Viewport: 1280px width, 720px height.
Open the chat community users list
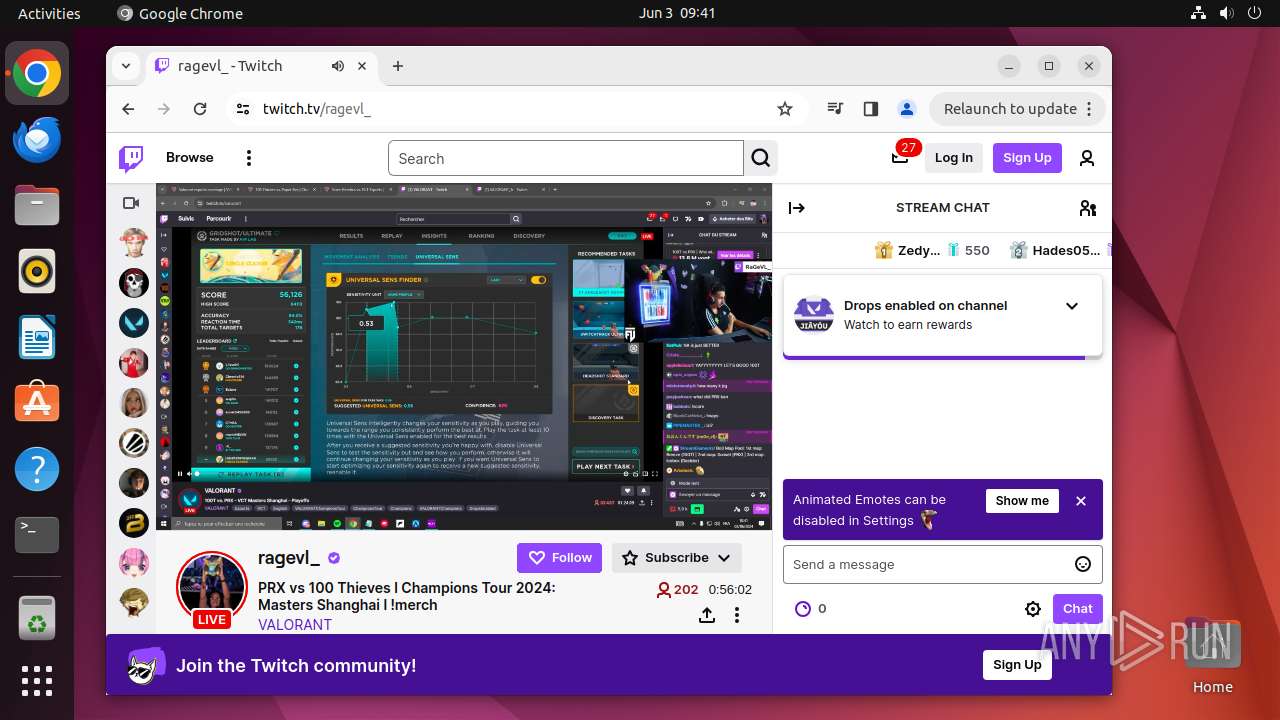[1088, 208]
